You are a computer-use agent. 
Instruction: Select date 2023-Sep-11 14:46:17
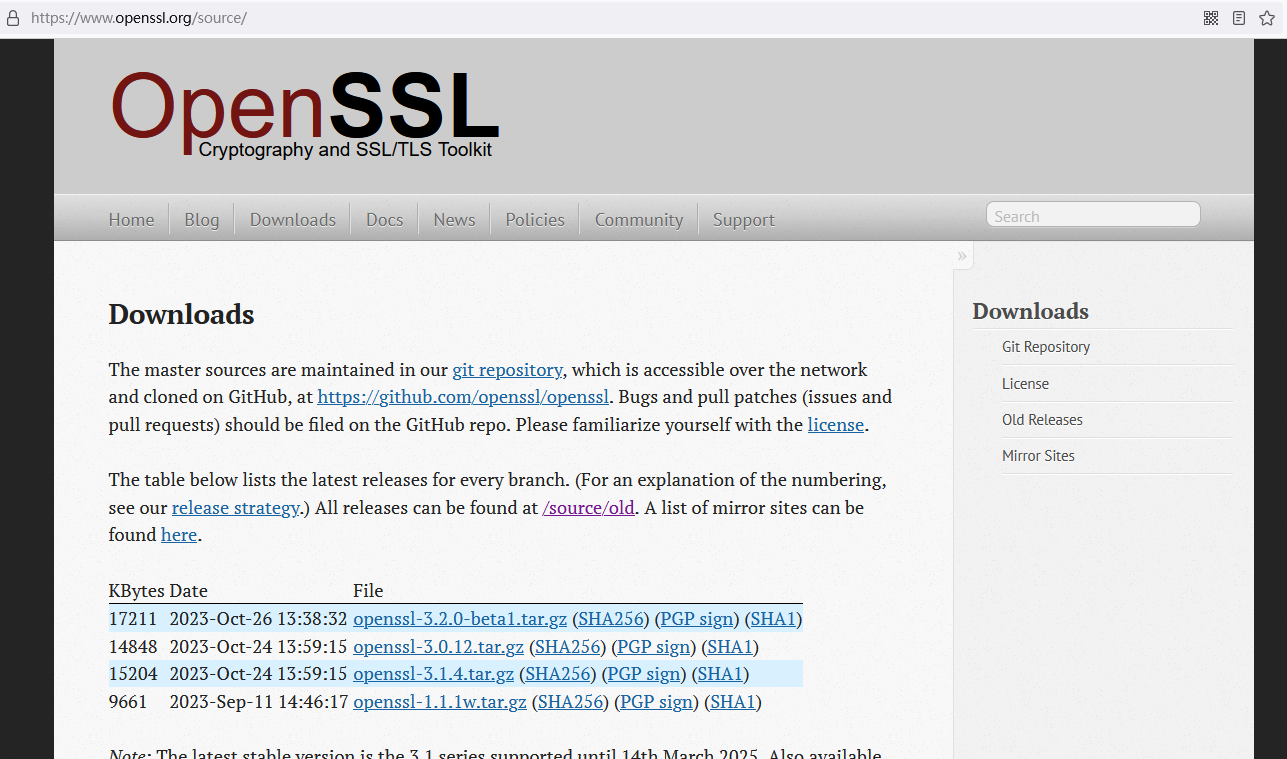pyautogui.click(x=259, y=702)
